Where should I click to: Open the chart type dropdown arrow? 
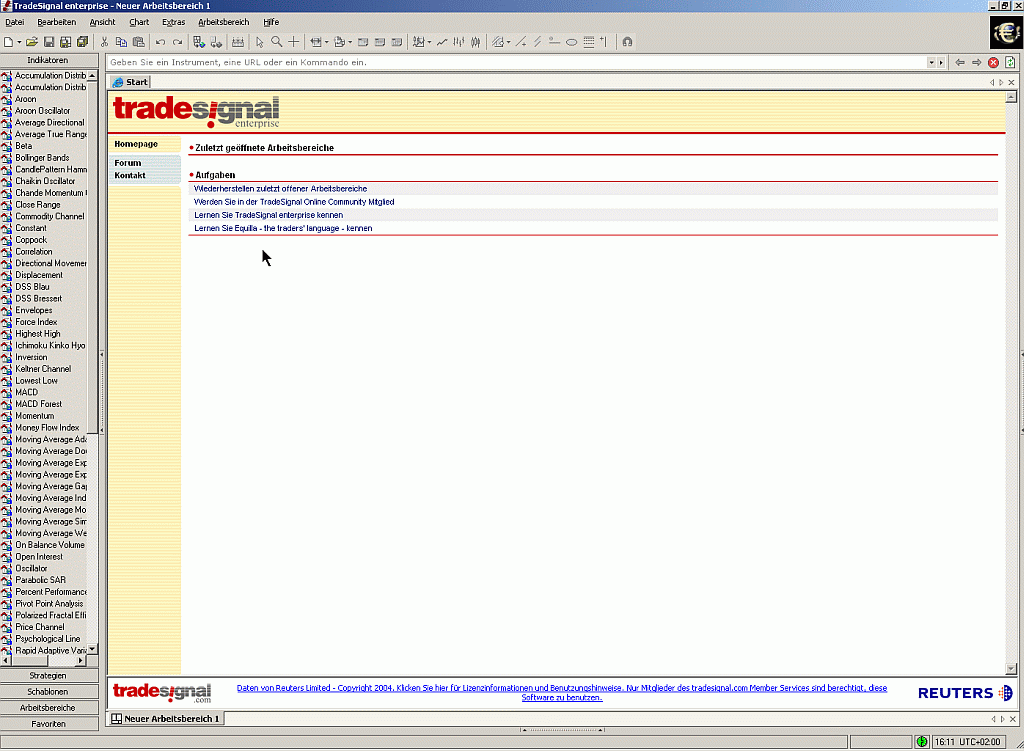point(429,42)
